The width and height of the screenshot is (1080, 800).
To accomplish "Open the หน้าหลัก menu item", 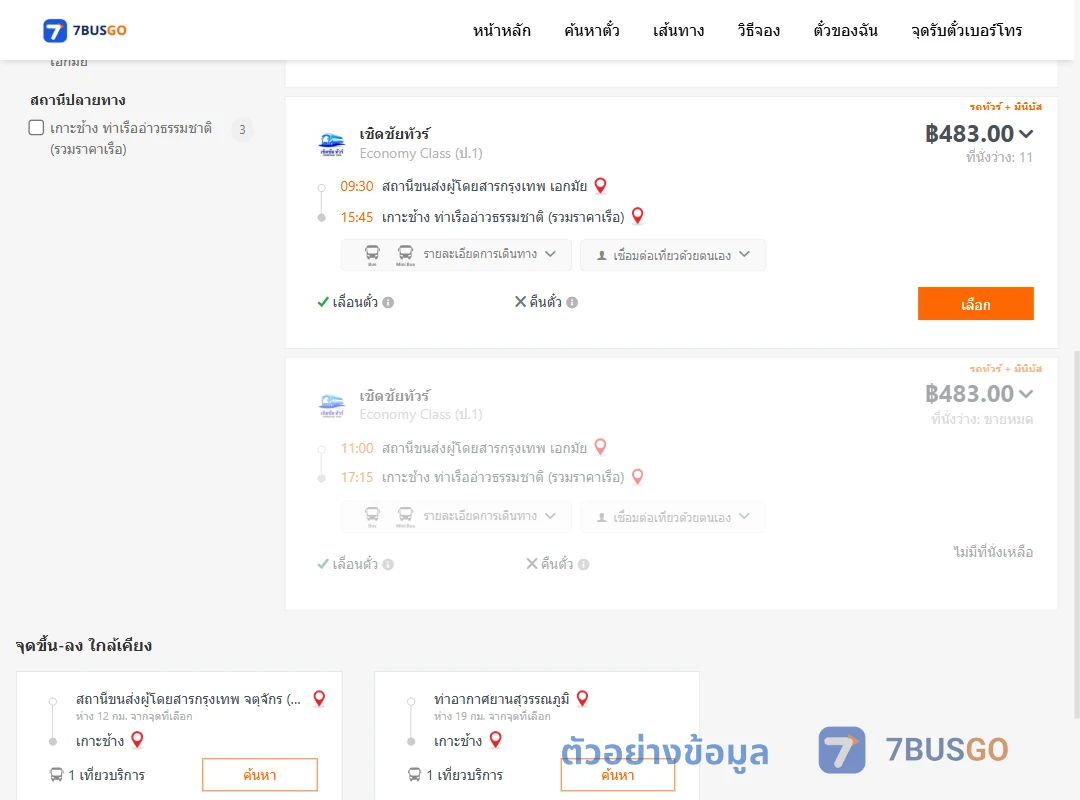I will pyautogui.click(x=501, y=30).
